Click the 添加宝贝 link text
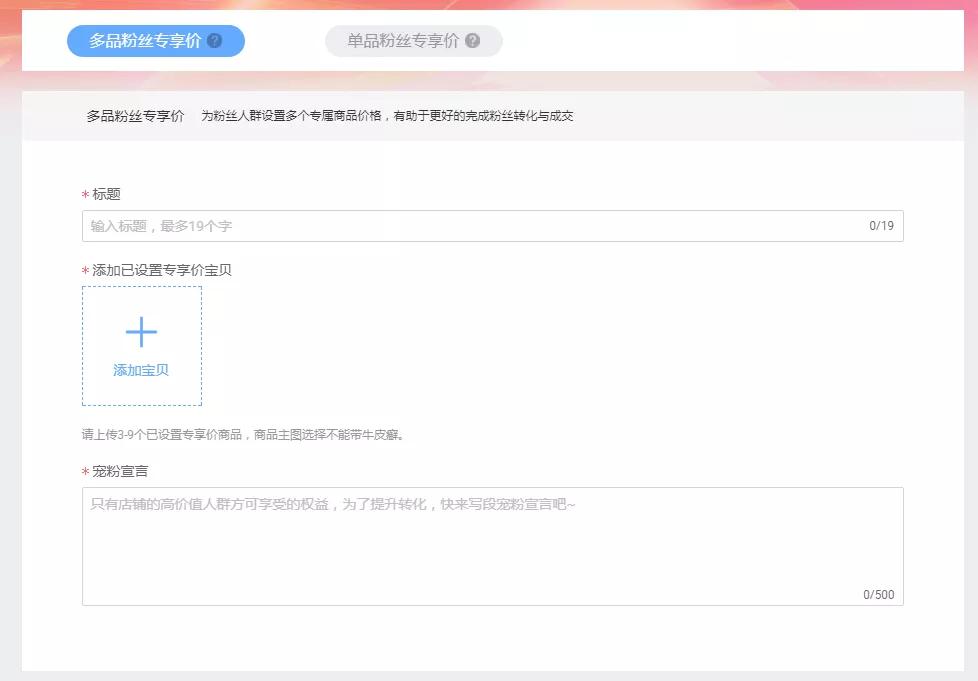The image size is (978, 681). tap(141, 368)
